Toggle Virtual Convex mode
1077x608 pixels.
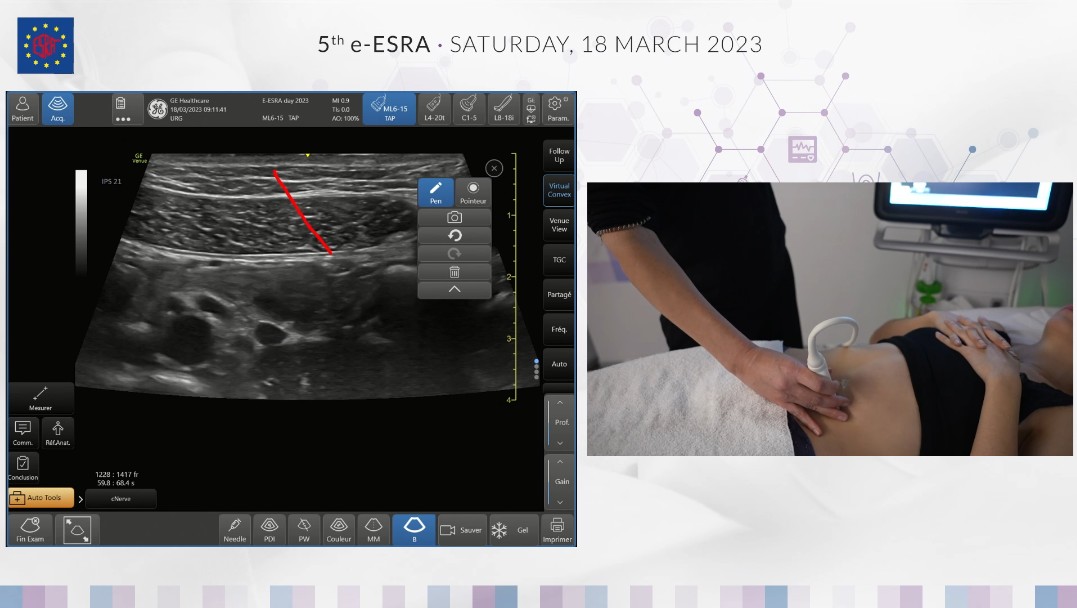pos(558,190)
